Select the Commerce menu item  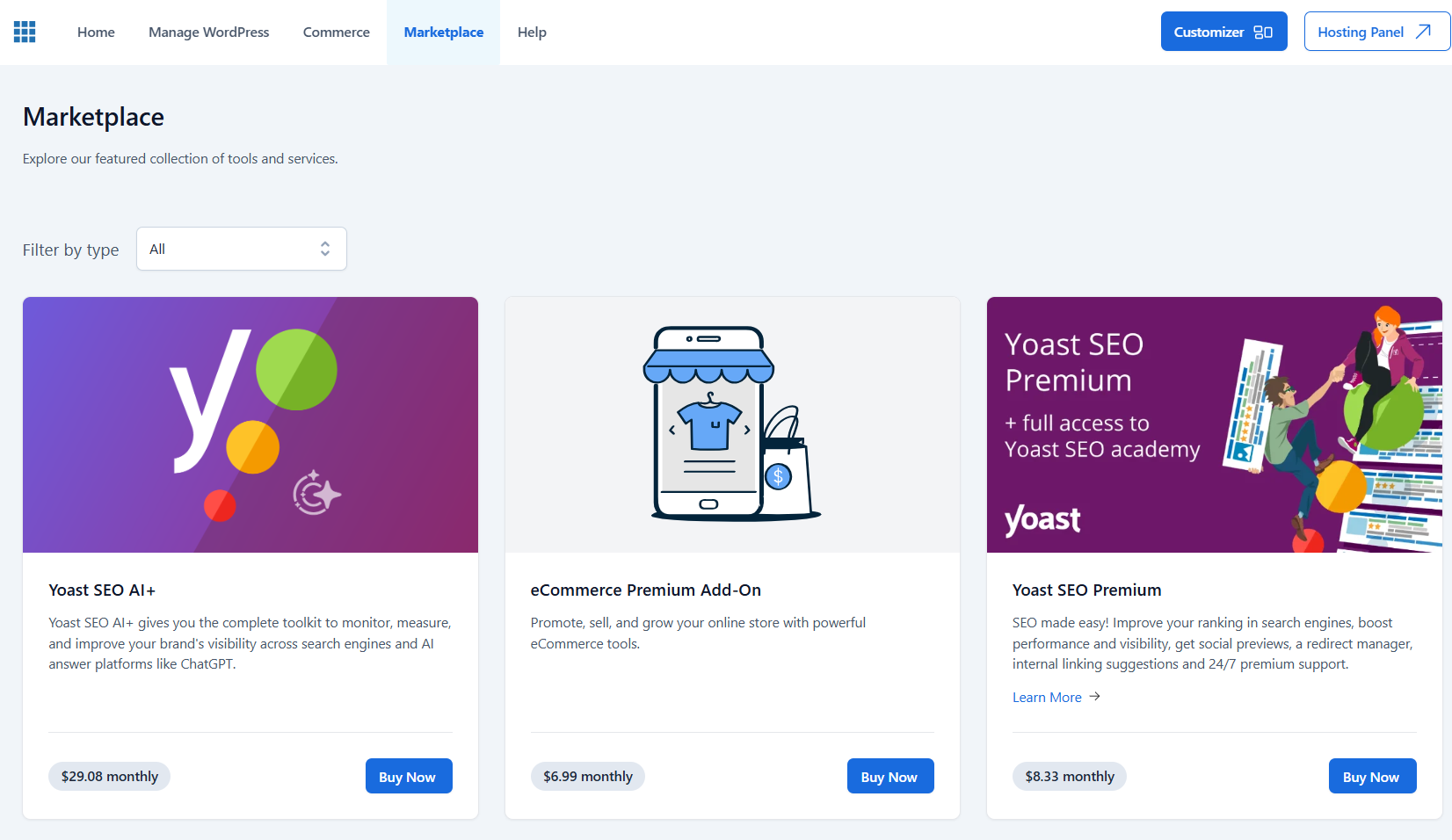point(336,33)
